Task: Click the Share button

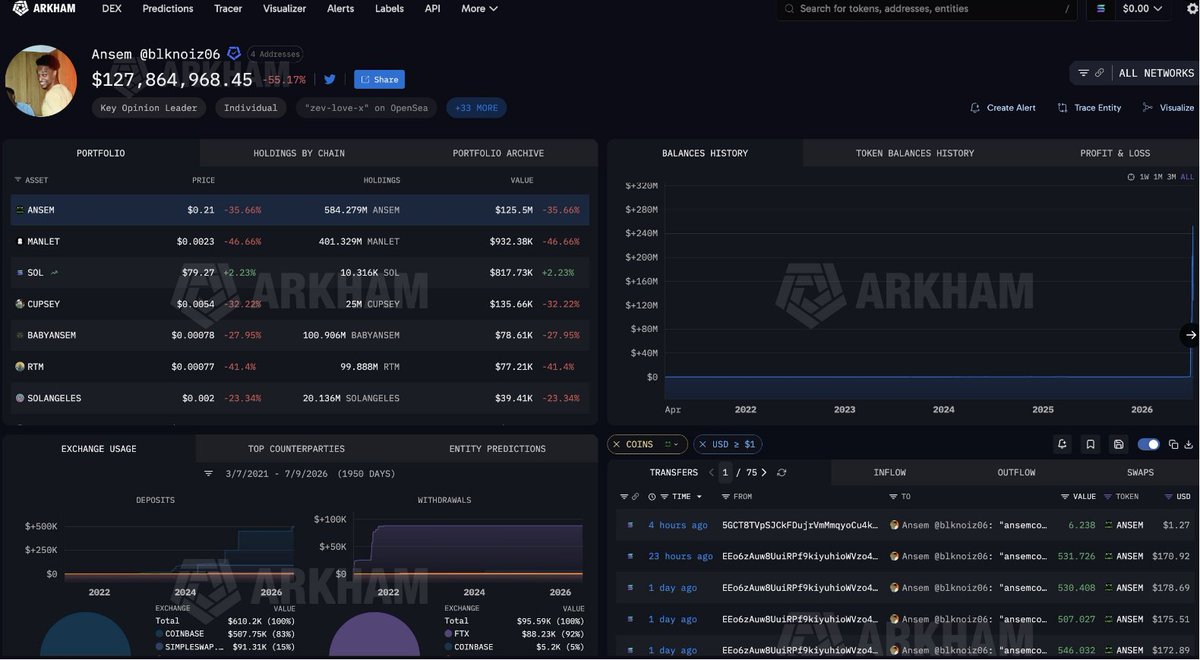Action: pyautogui.click(x=379, y=79)
